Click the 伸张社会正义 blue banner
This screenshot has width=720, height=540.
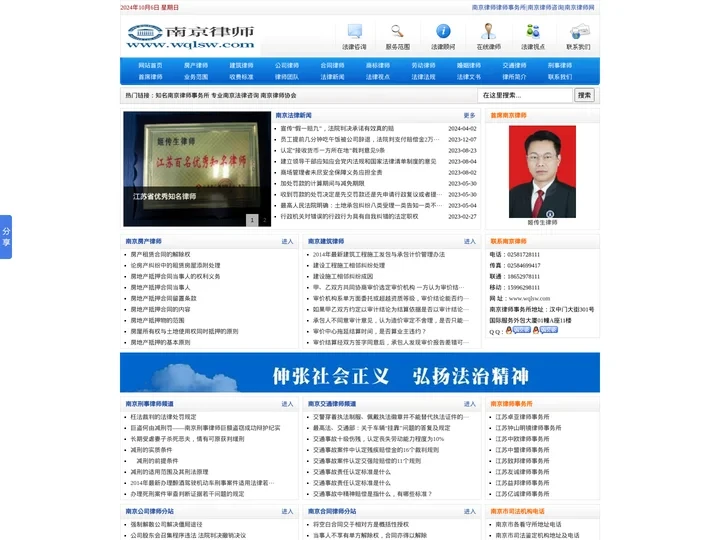[360, 372]
